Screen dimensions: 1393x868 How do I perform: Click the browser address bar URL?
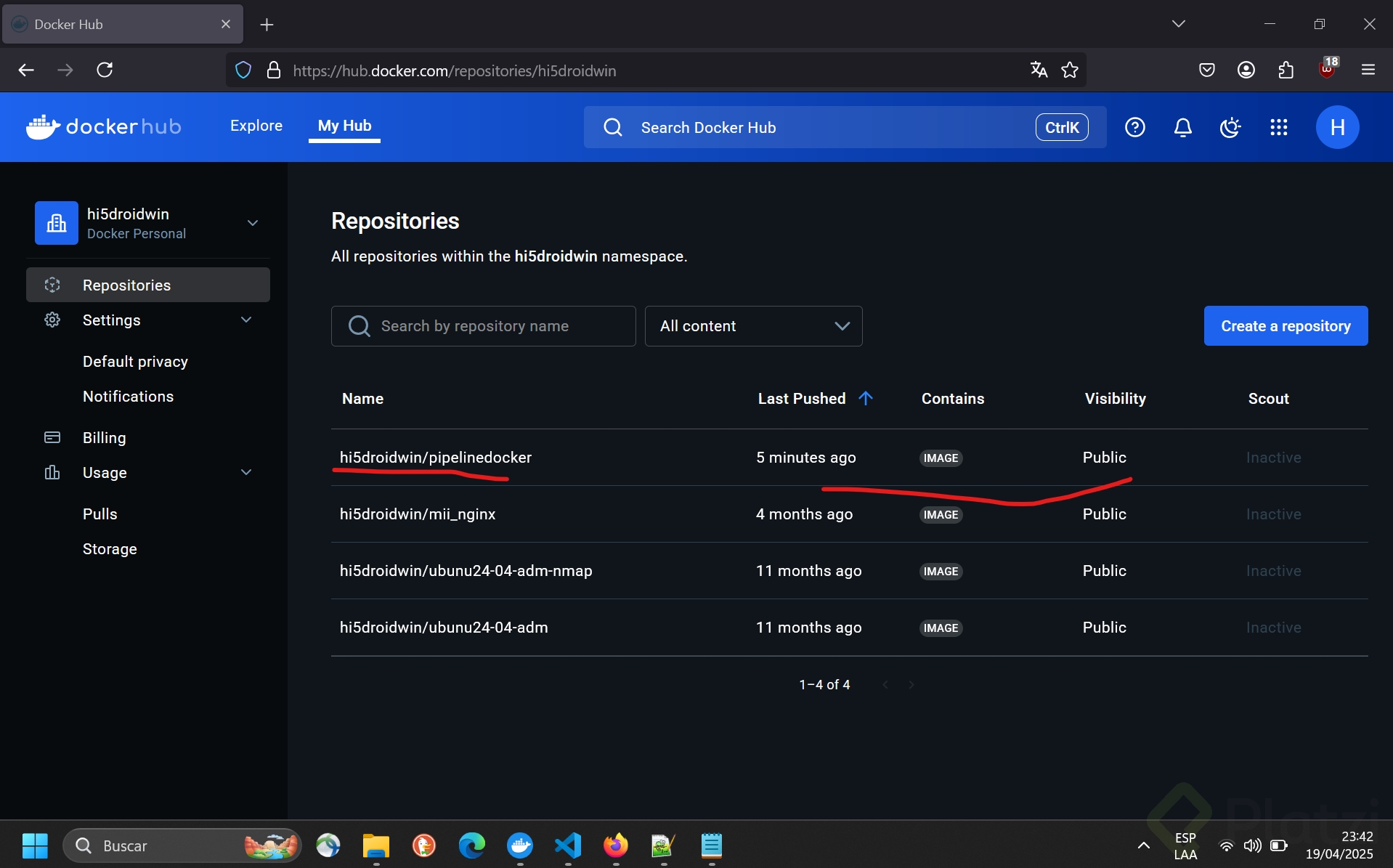coord(455,70)
